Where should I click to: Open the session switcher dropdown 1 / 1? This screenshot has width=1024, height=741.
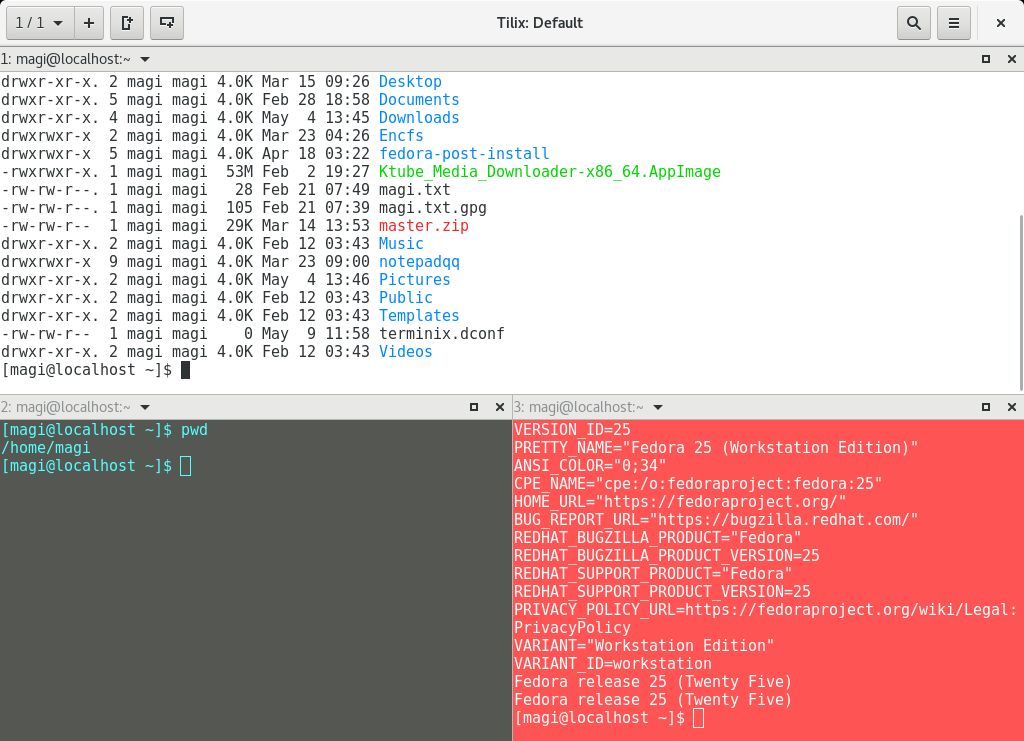pos(40,23)
